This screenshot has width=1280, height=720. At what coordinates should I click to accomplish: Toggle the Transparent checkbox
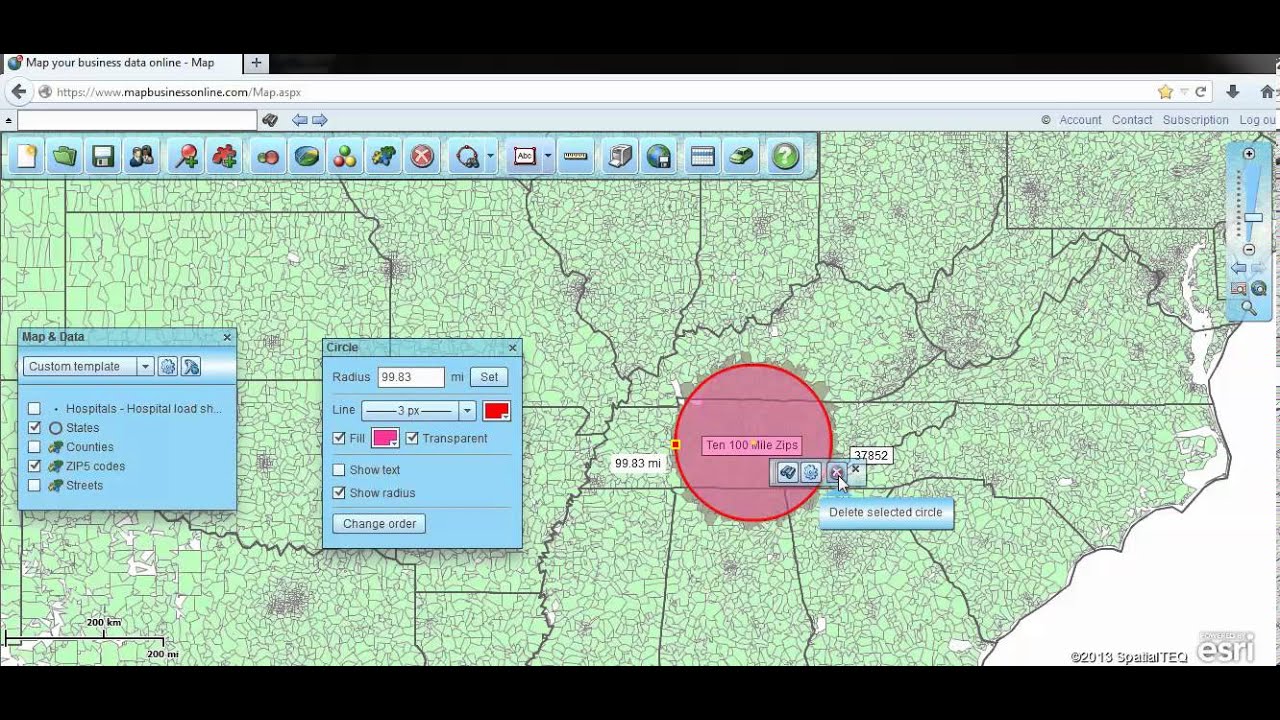point(412,438)
